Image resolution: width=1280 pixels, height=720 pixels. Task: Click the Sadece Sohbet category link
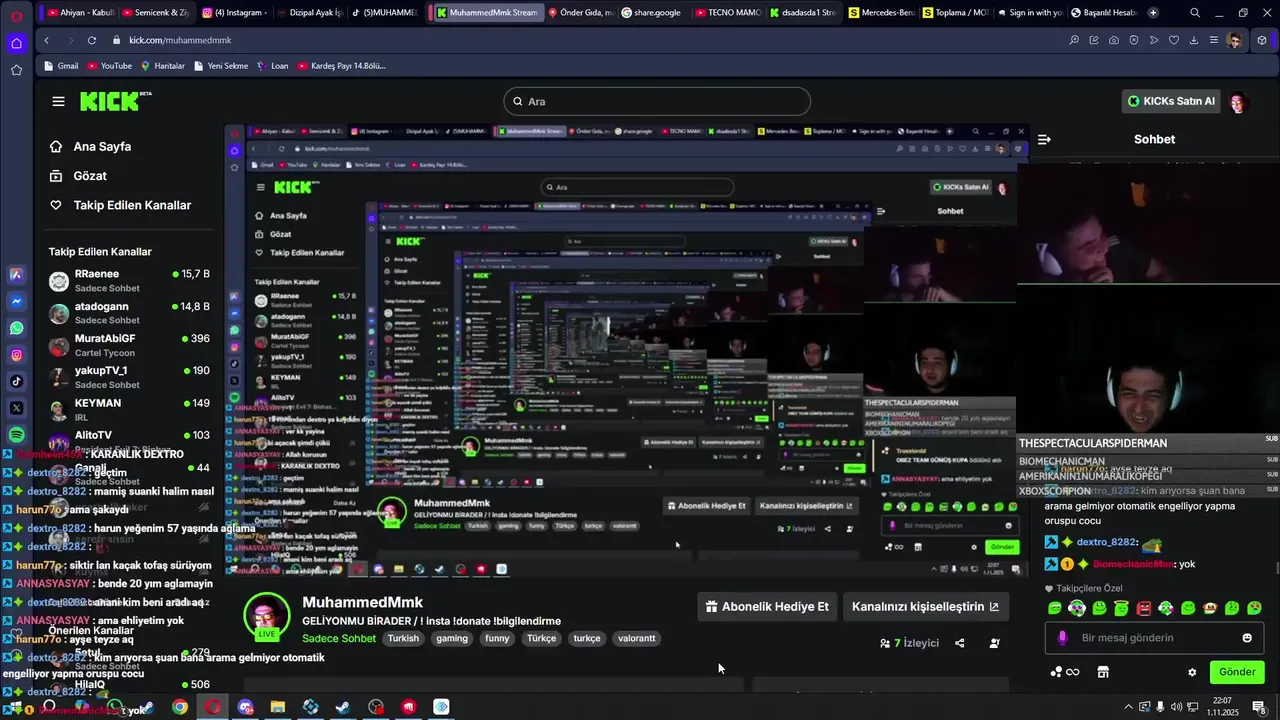[339, 638]
